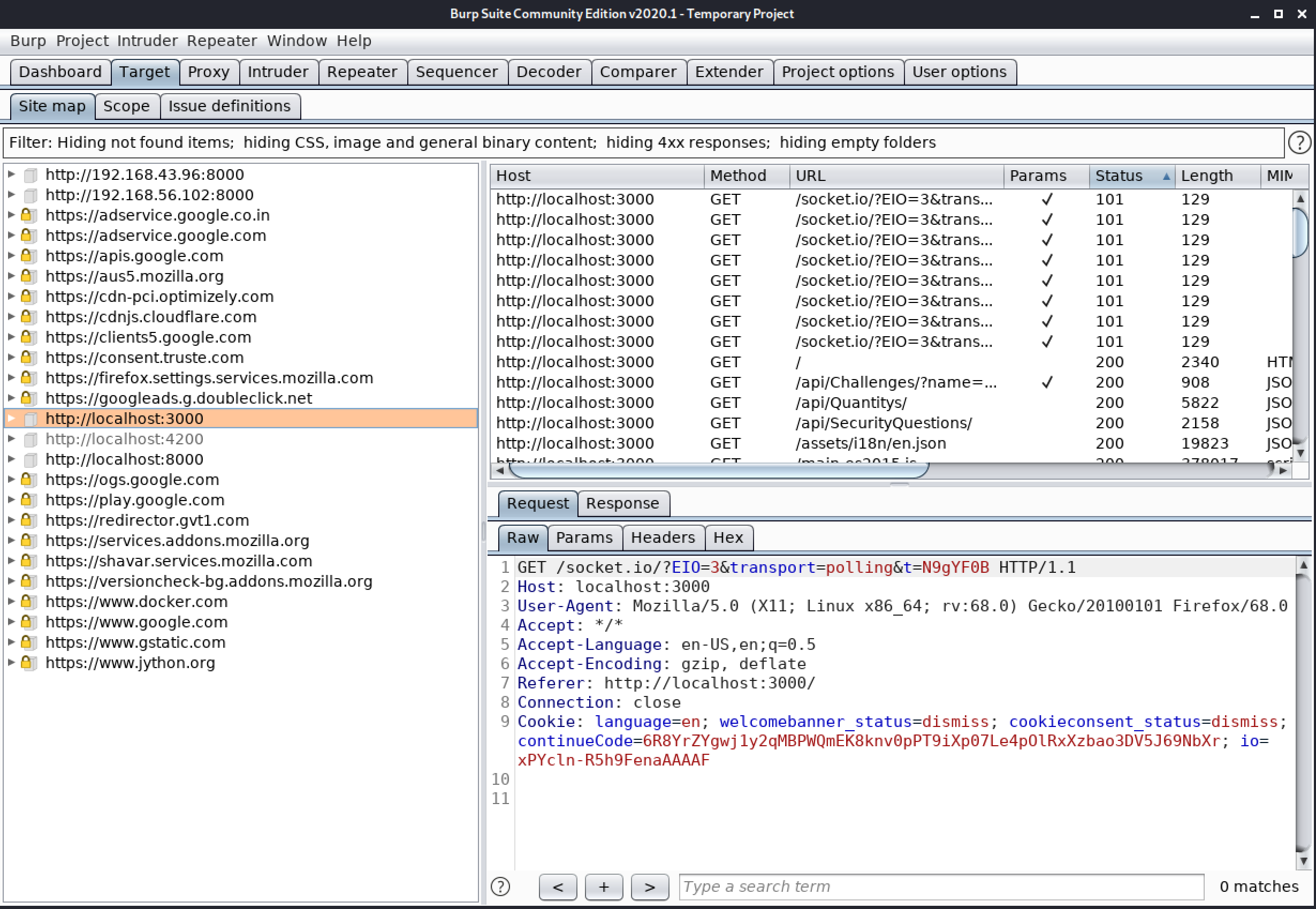Expand the http://192.168.43.96:8000 node
The width and height of the screenshot is (1316, 909).
(11, 175)
